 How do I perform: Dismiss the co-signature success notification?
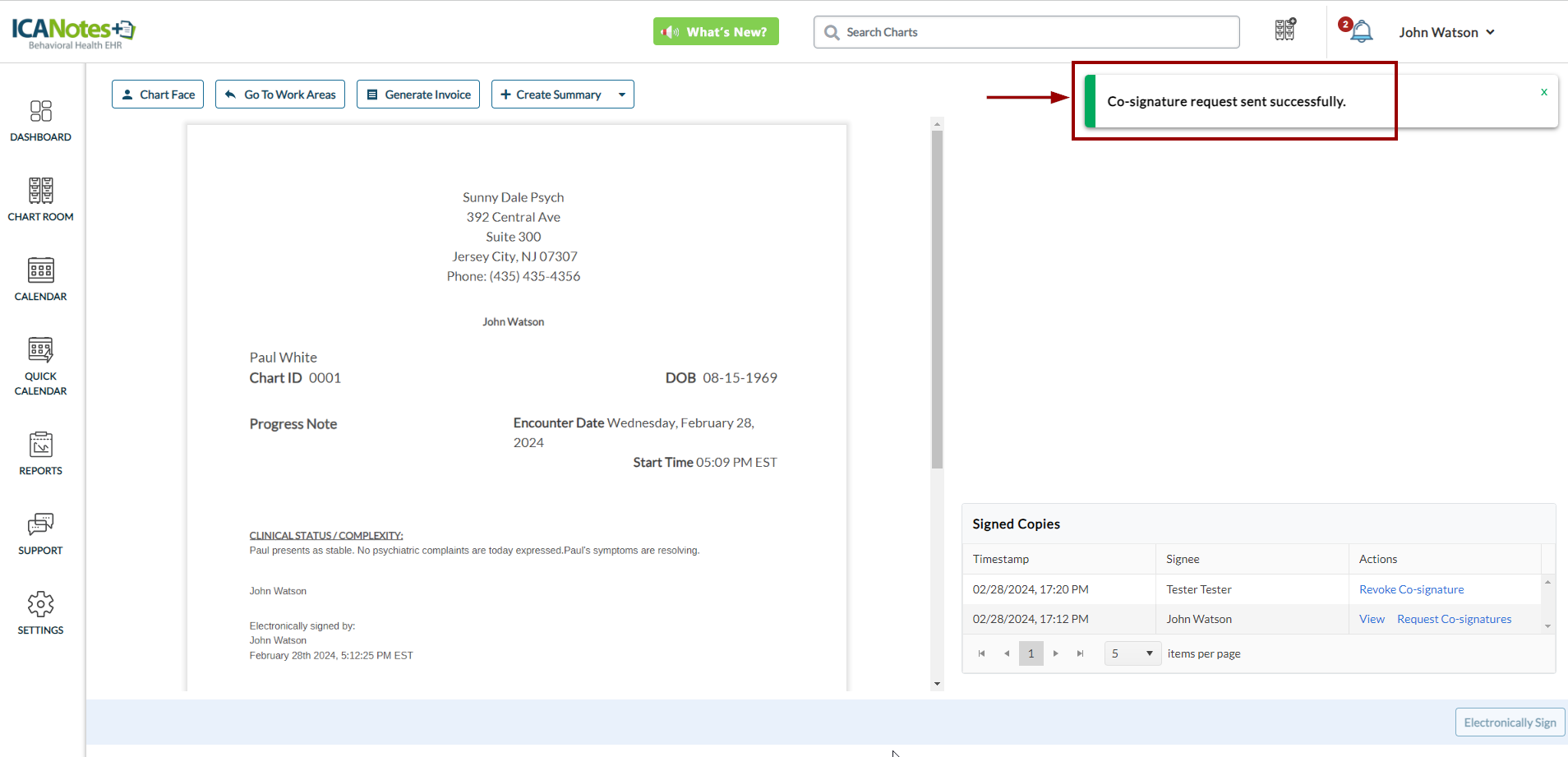(1544, 92)
